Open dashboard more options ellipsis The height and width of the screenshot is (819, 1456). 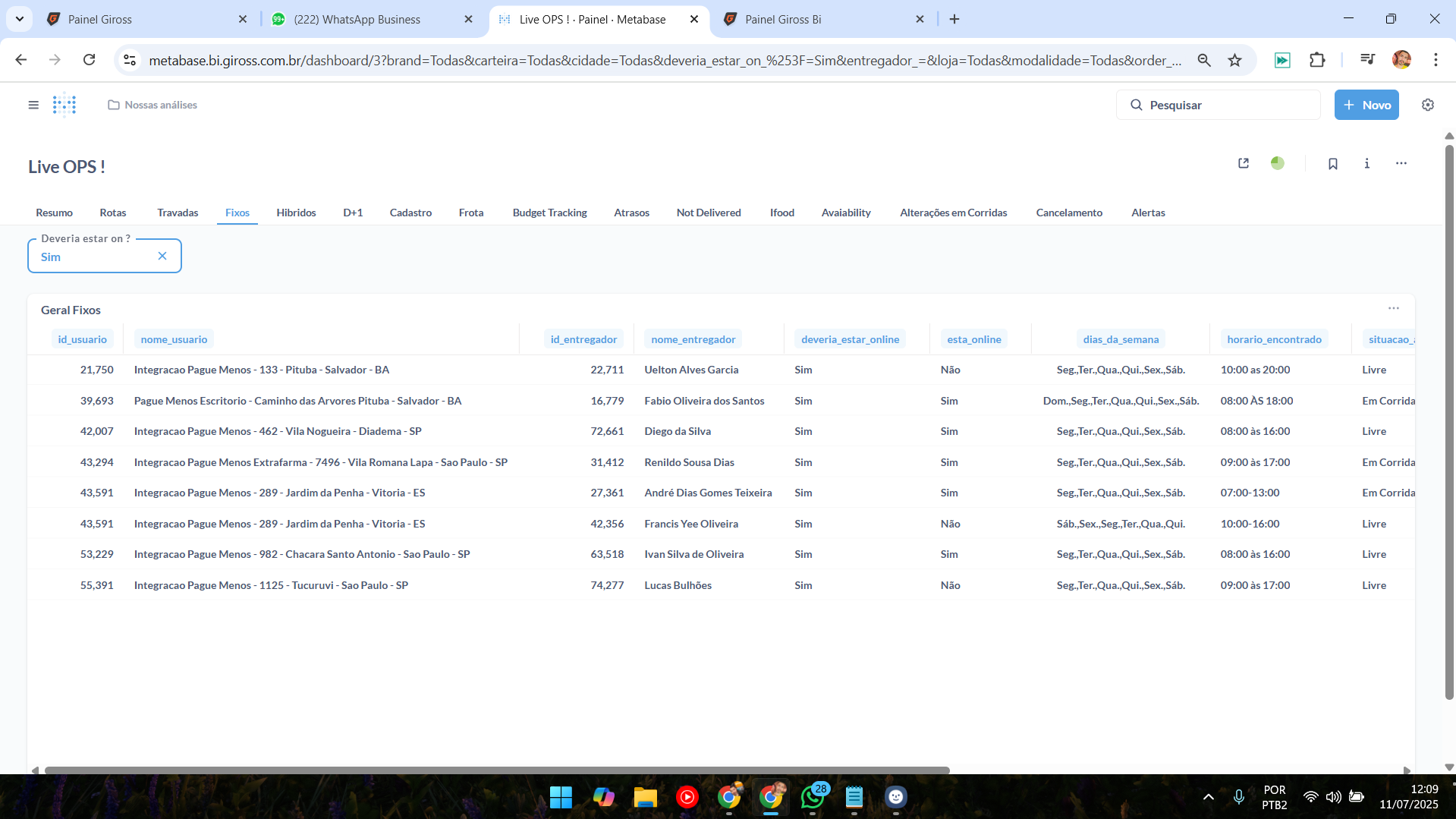pyautogui.click(x=1401, y=163)
